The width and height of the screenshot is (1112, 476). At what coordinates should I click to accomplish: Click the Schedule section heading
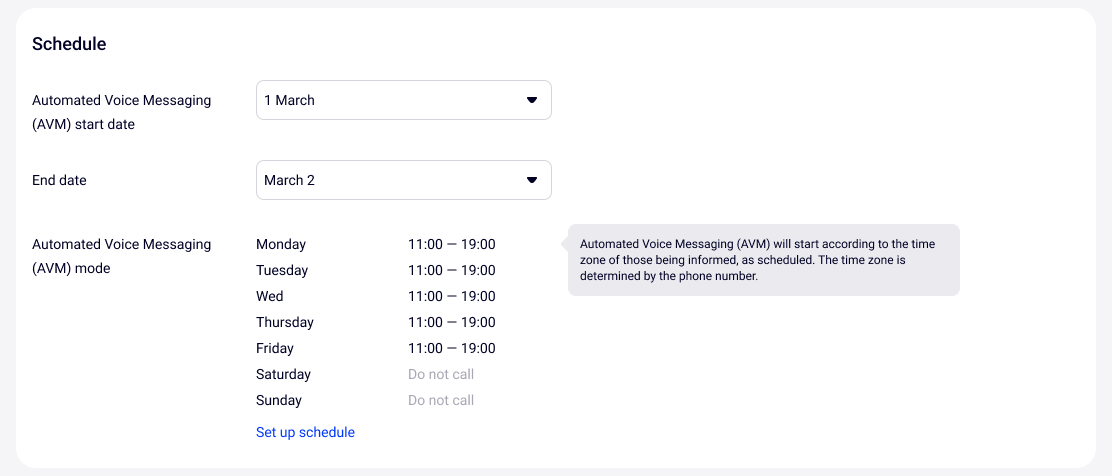tap(69, 44)
